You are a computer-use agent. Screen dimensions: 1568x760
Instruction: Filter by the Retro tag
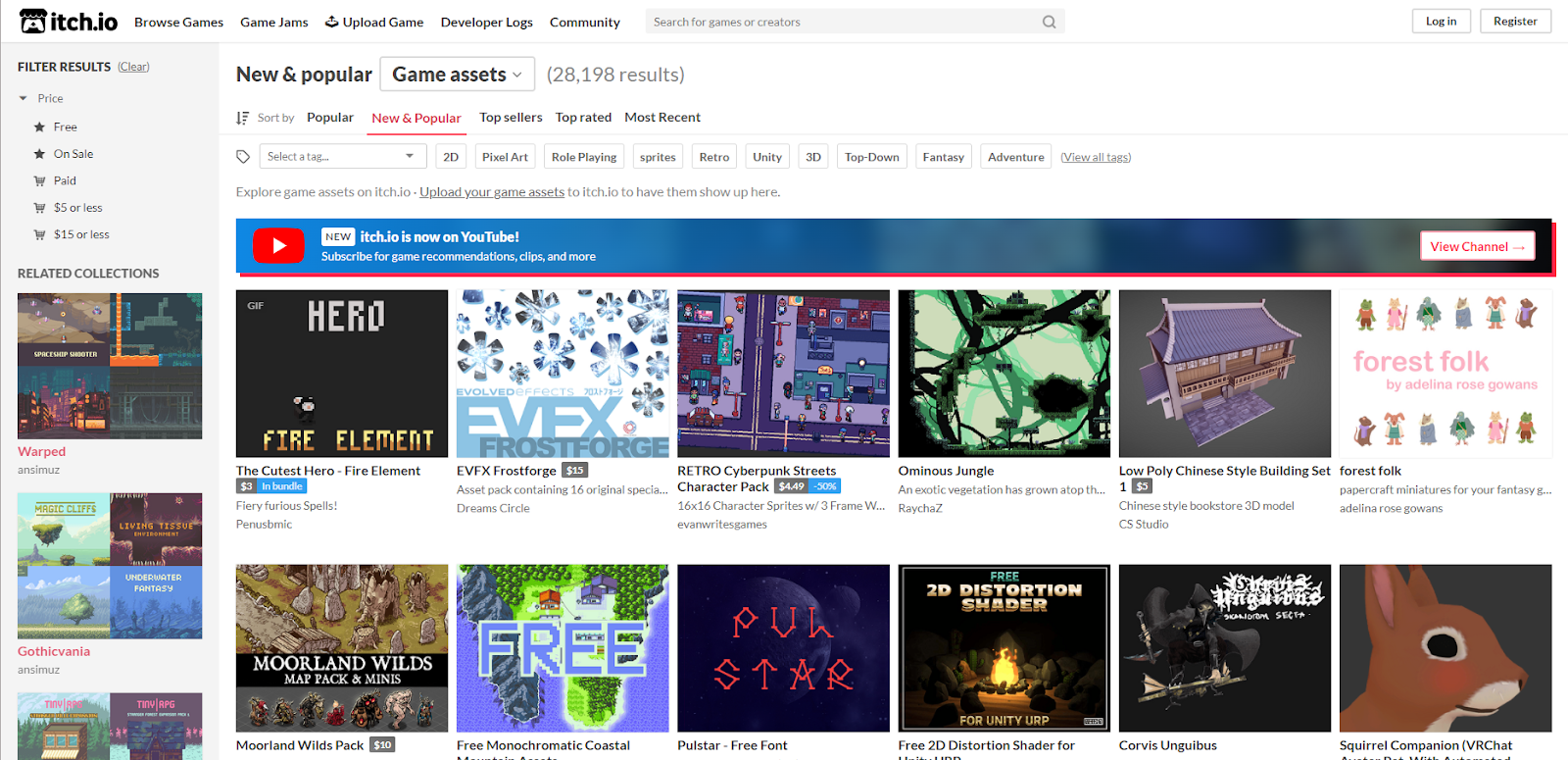714,157
